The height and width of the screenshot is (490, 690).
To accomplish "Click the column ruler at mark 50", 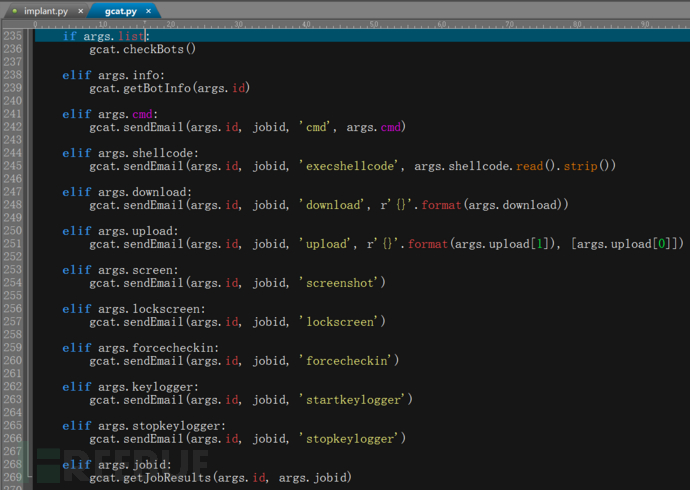I will (x=374, y=24).
